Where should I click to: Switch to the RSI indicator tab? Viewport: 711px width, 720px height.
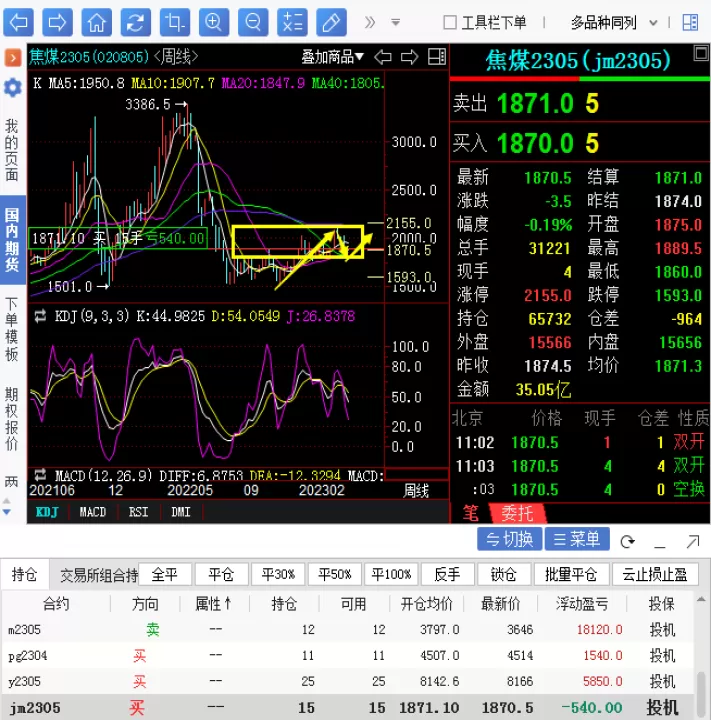139,512
